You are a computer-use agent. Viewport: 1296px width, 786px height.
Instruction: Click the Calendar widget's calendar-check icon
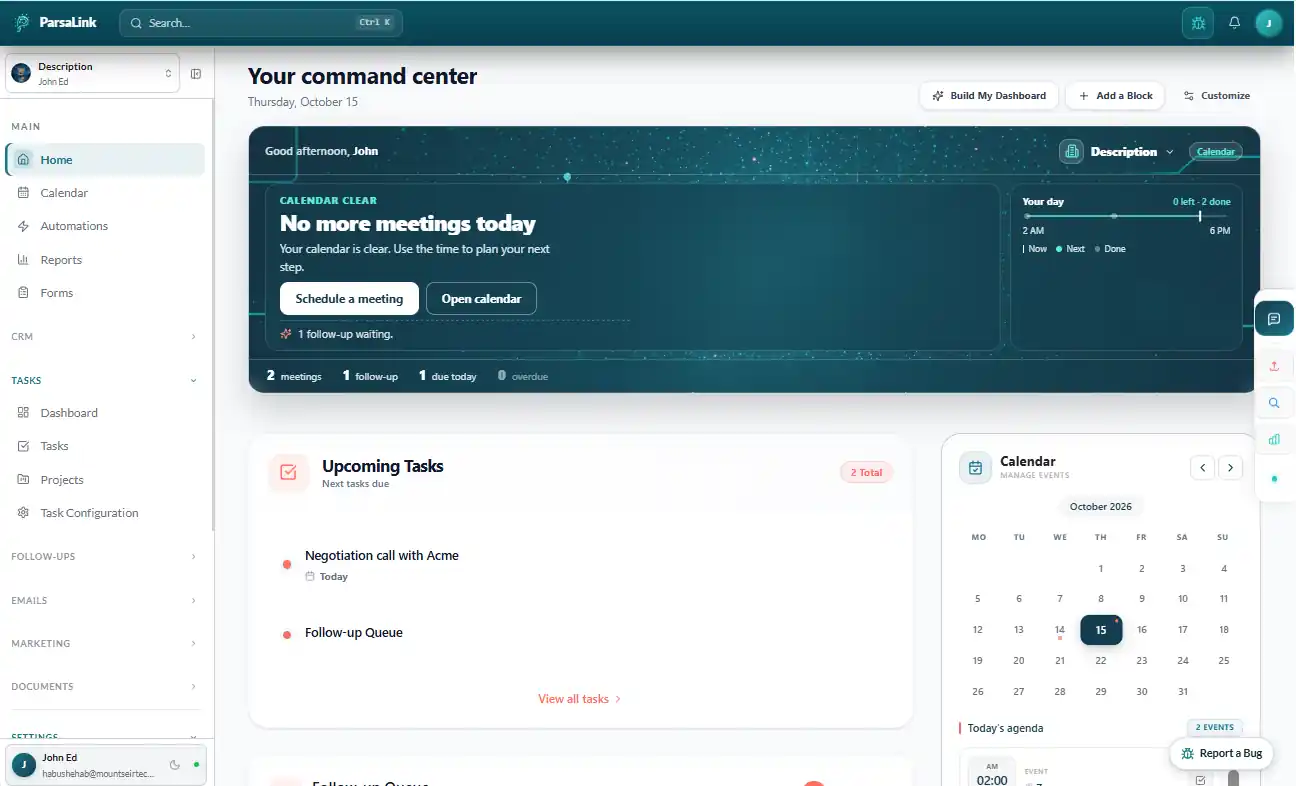pyautogui.click(x=975, y=468)
